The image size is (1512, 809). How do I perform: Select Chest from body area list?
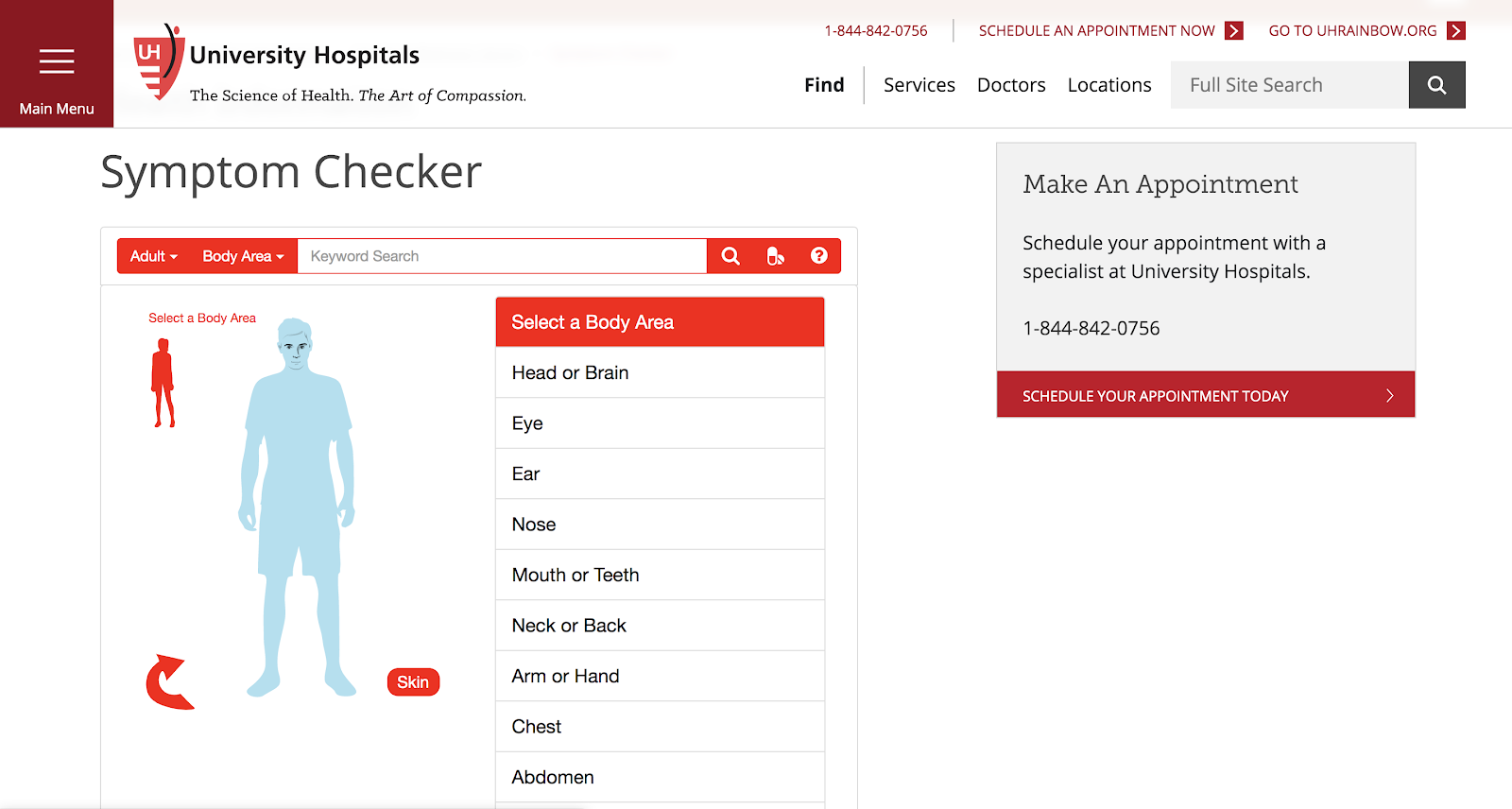coord(660,727)
